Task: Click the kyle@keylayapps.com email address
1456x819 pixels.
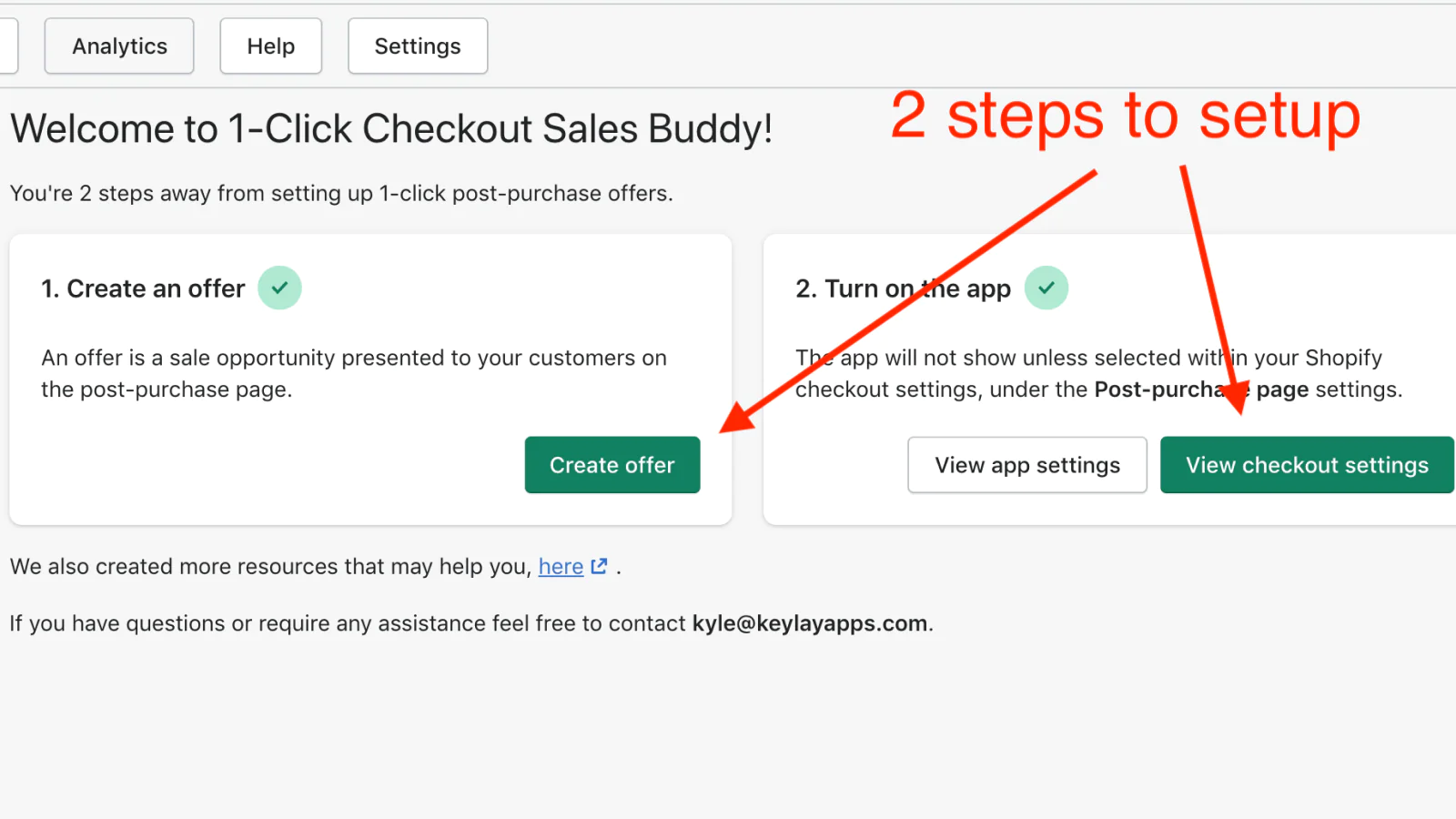Action: [809, 623]
